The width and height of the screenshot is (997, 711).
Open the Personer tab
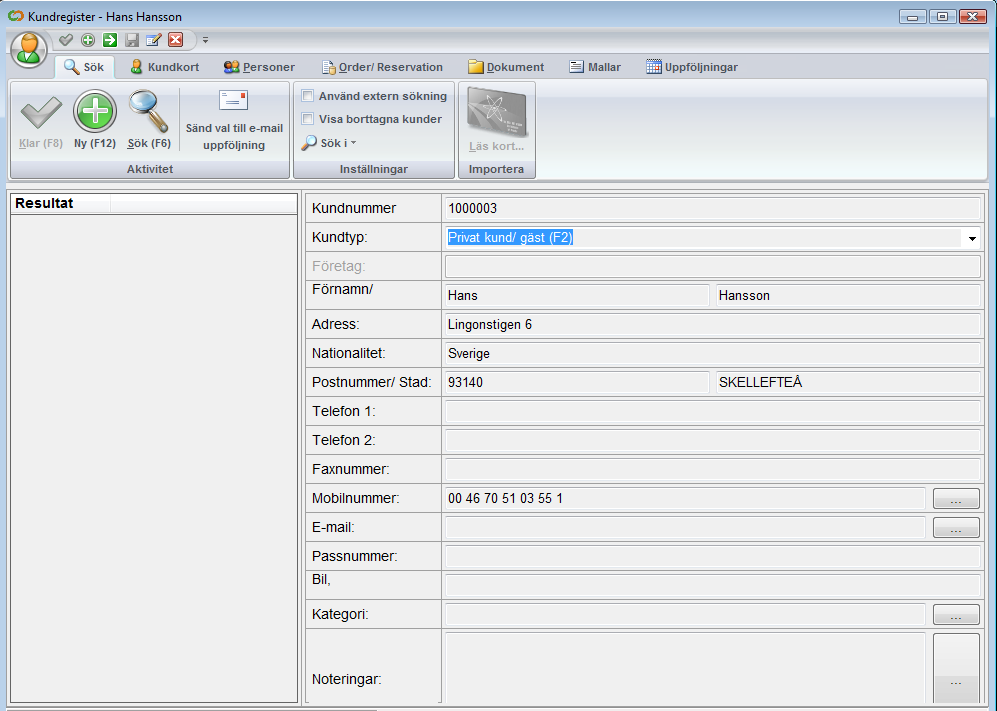point(259,67)
